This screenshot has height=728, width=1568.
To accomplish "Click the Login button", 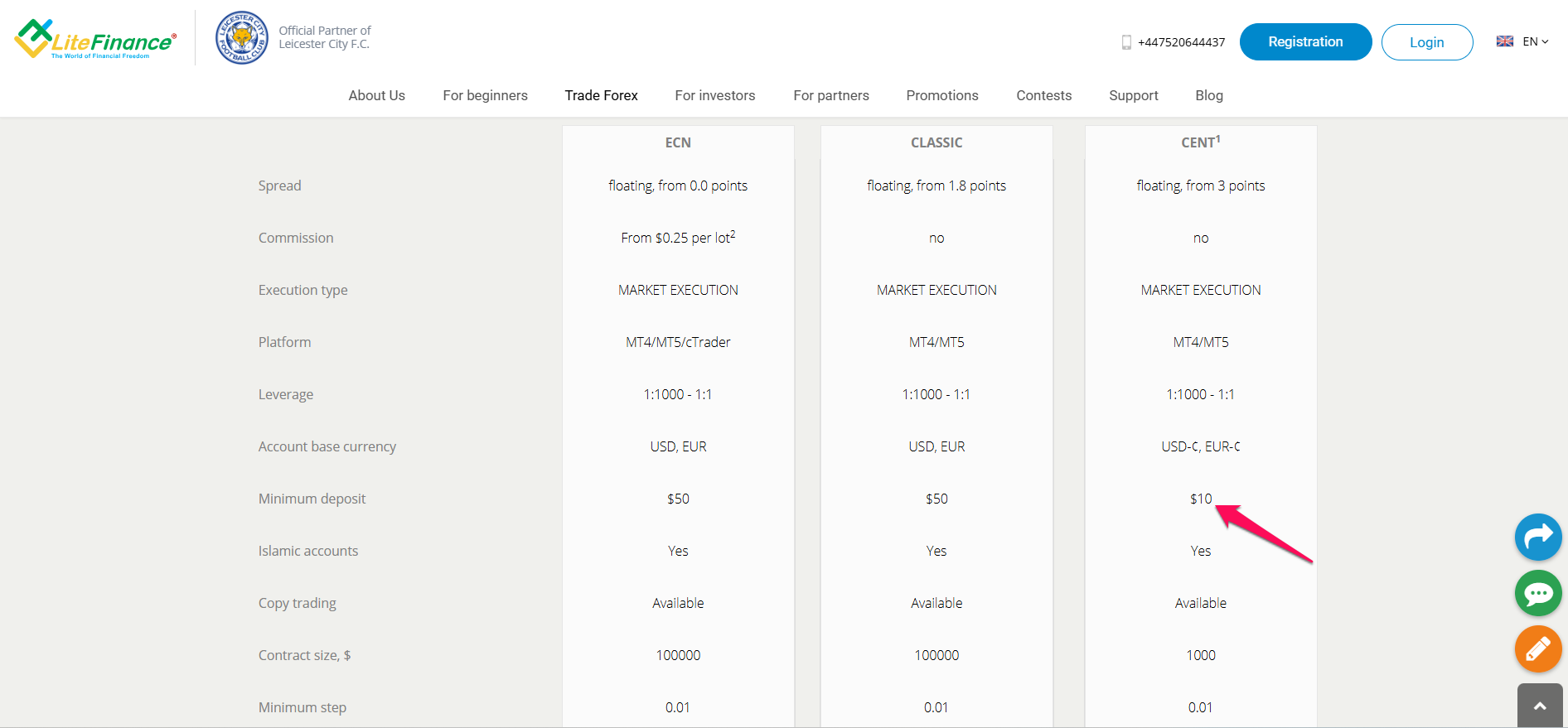I will tap(1427, 42).
